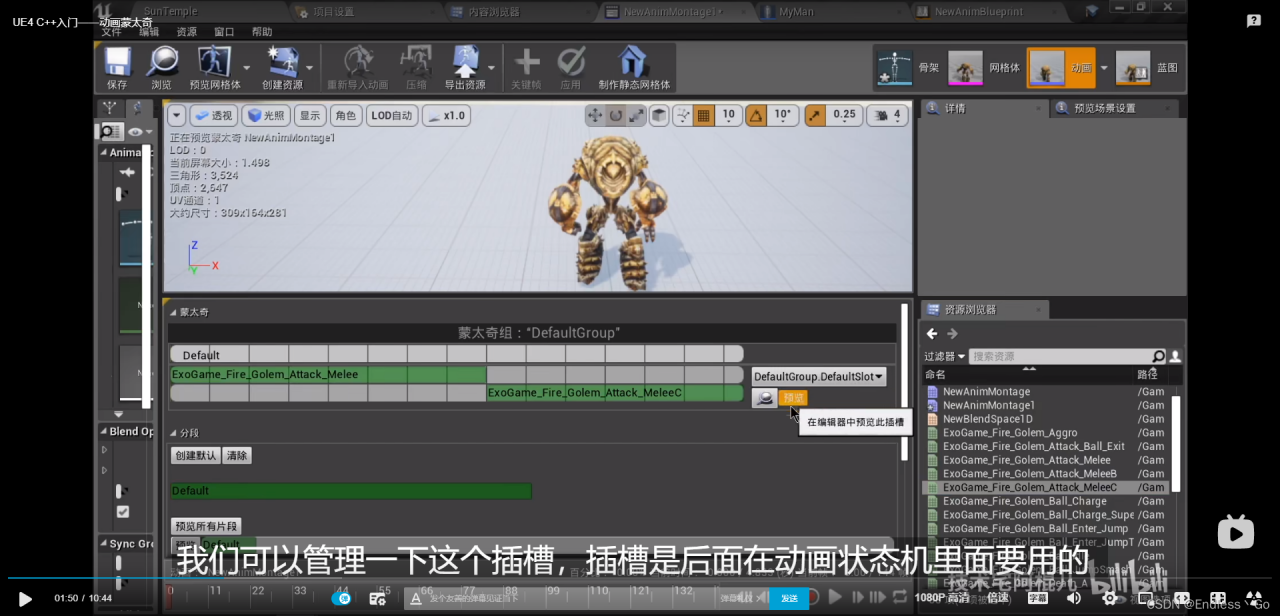This screenshot has height=616, width=1280.
Task: Click the surface snapping icon in viewport
Action: coord(683,116)
